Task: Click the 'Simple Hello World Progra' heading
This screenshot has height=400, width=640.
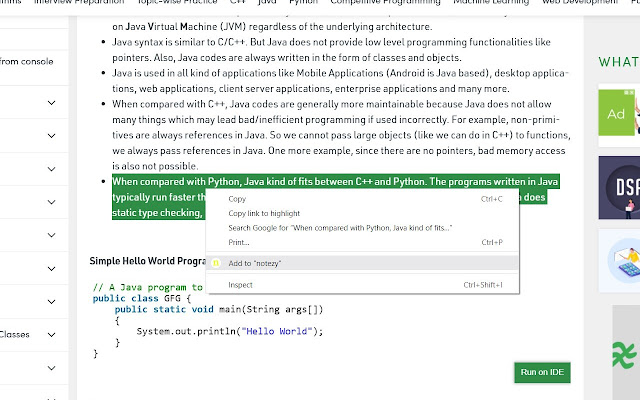Action: [148, 261]
